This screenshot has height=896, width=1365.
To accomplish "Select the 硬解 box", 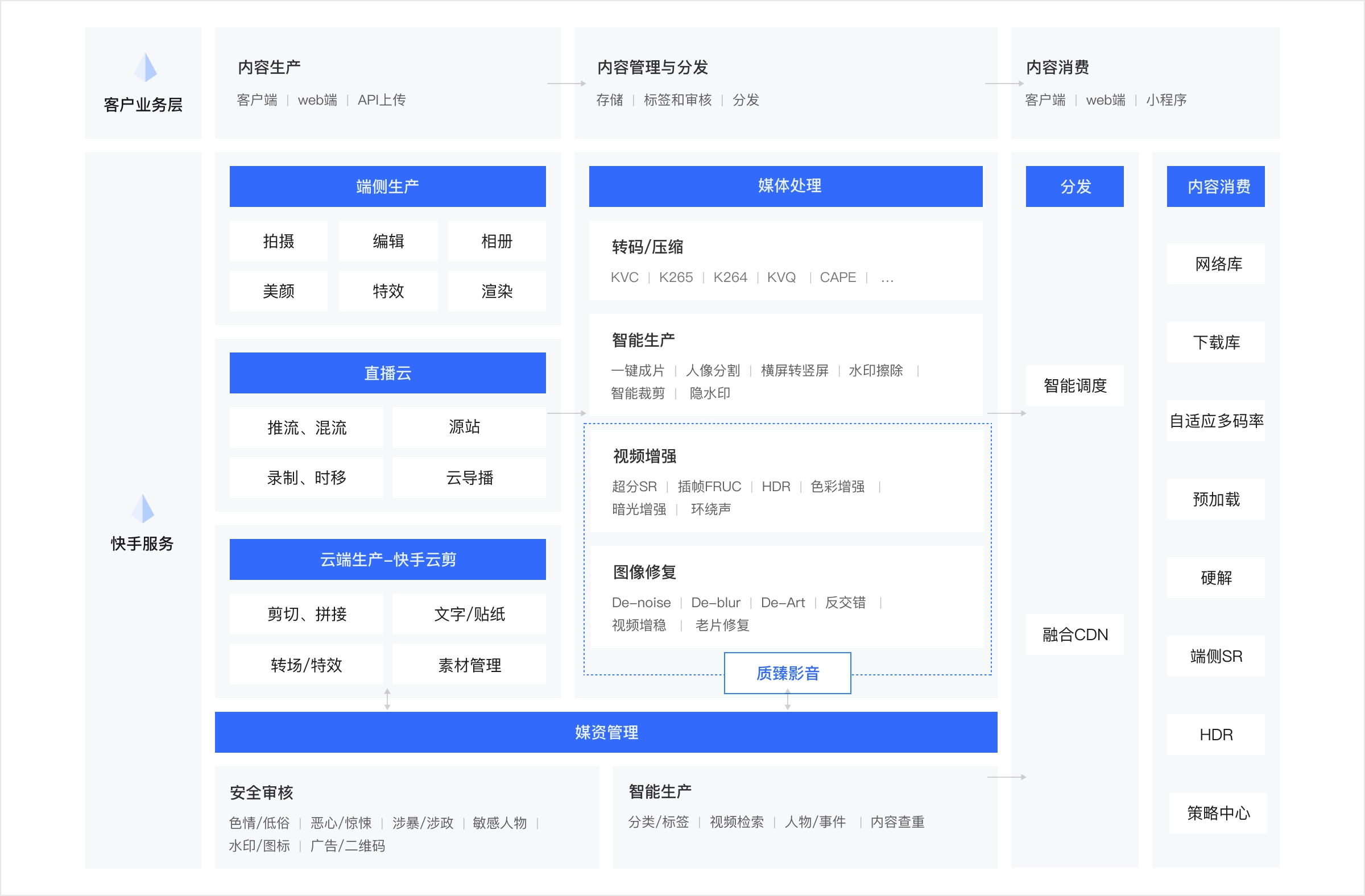I will (x=1216, y=578).
